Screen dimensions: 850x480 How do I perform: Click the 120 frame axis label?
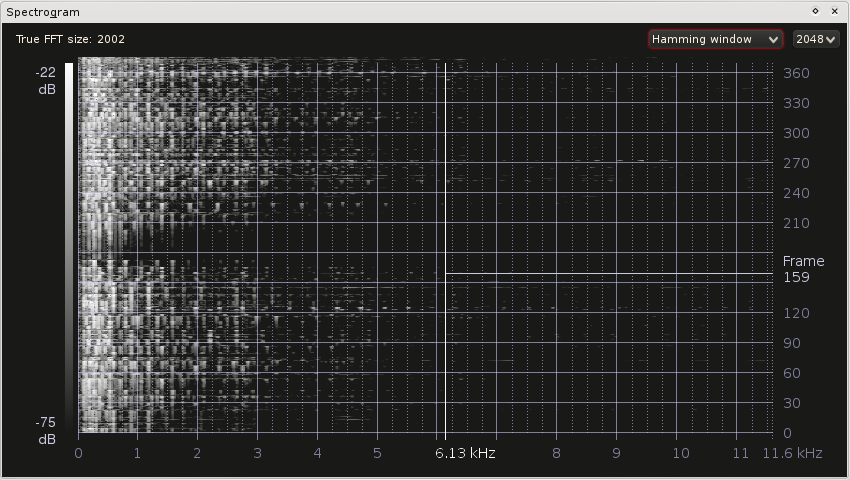tap(796, 313)
